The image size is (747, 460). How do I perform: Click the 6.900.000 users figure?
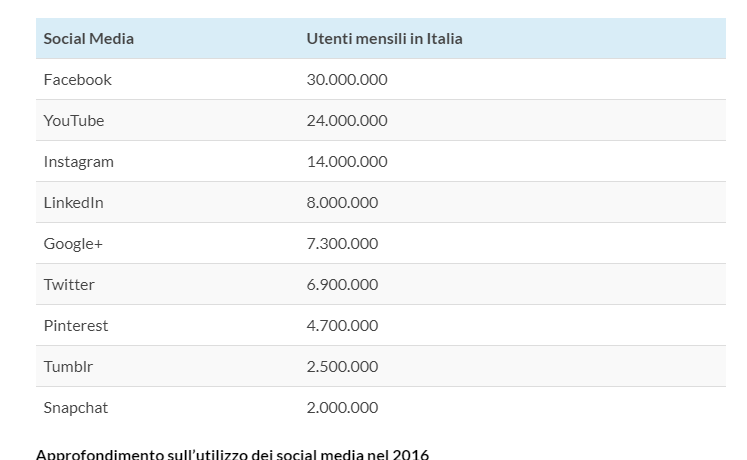(x=342, y=285)
